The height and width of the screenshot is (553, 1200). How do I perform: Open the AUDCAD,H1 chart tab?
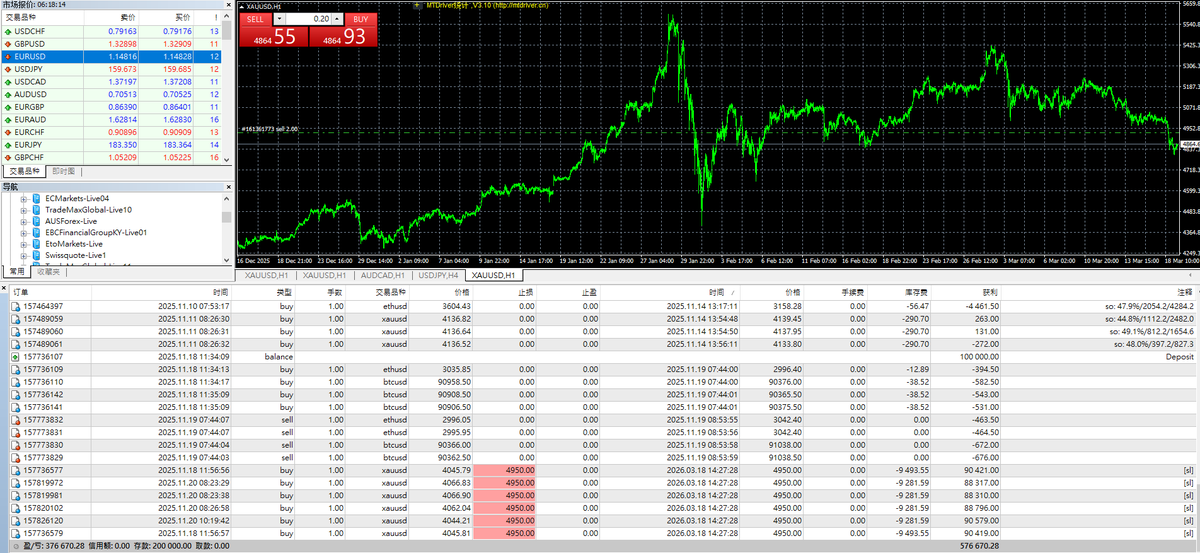point(383,275)
